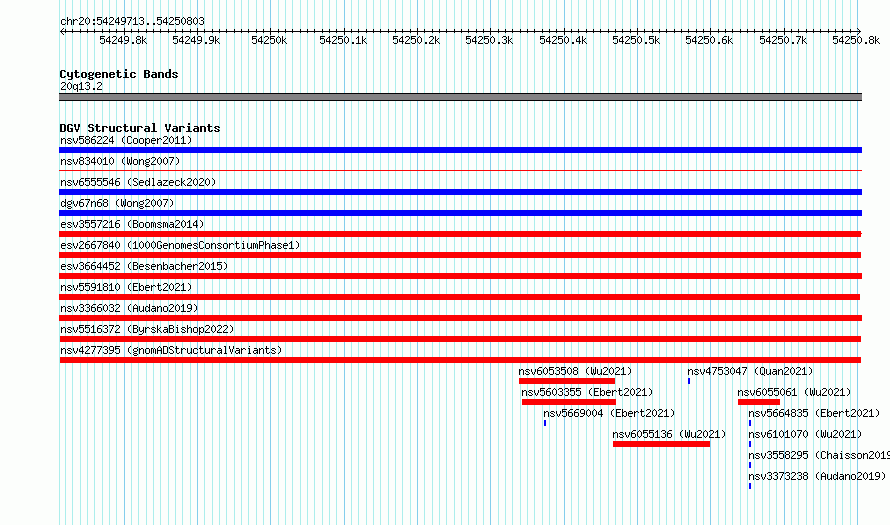Click the gray 20q13.2 cytogenetic band bar

460,97
